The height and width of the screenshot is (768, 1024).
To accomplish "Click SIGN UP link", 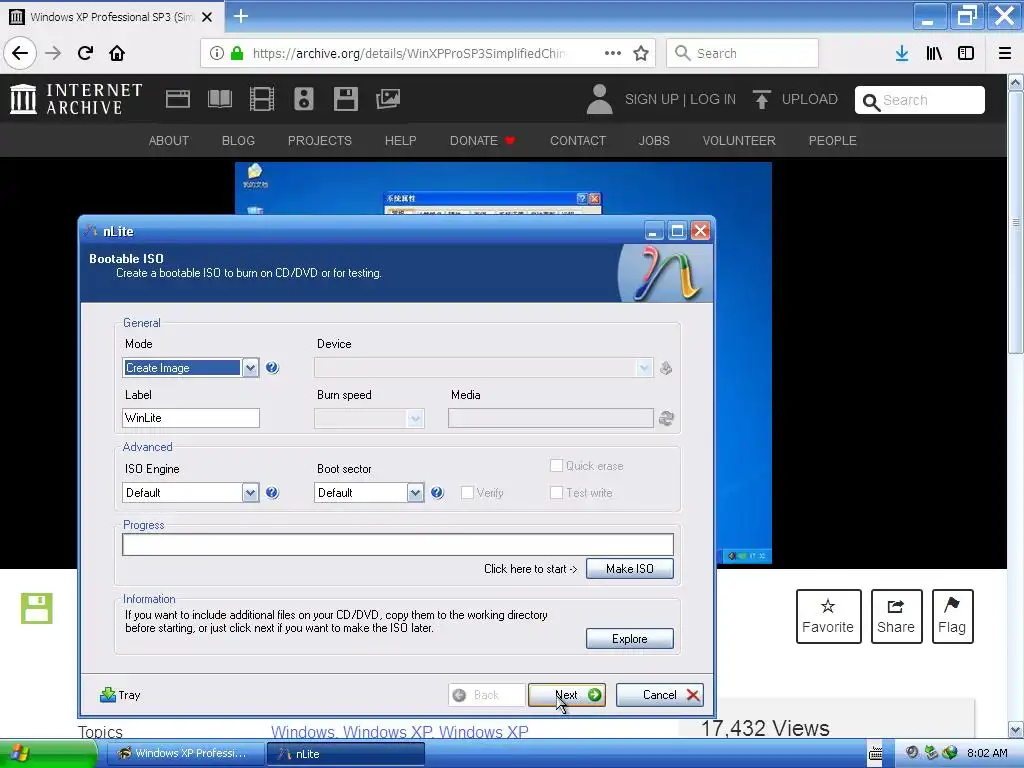I will point(651,99).
